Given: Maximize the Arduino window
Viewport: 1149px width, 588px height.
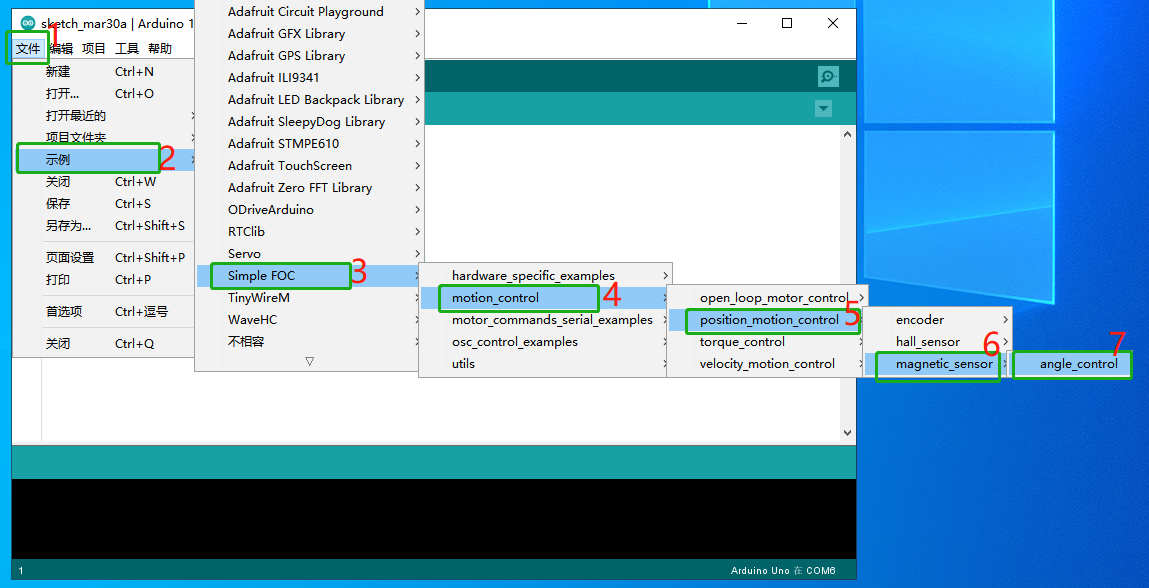Looking at the screenshot, I should pyautogui.click(x=787, y=23).
